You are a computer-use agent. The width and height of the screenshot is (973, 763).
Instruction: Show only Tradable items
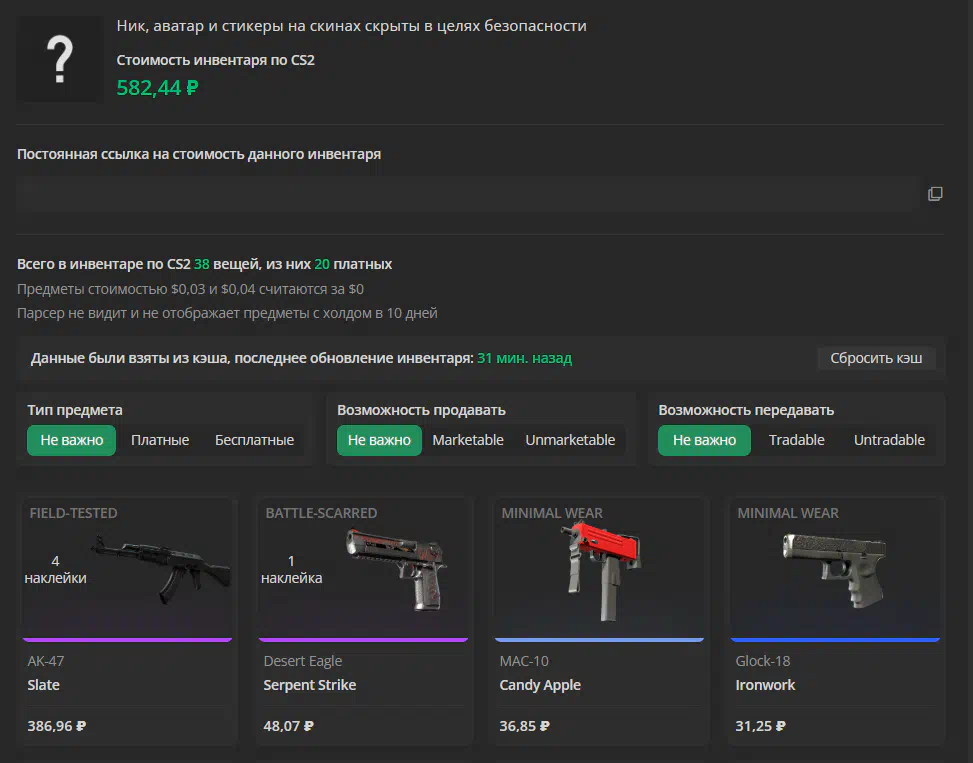(x=797, y=440)
